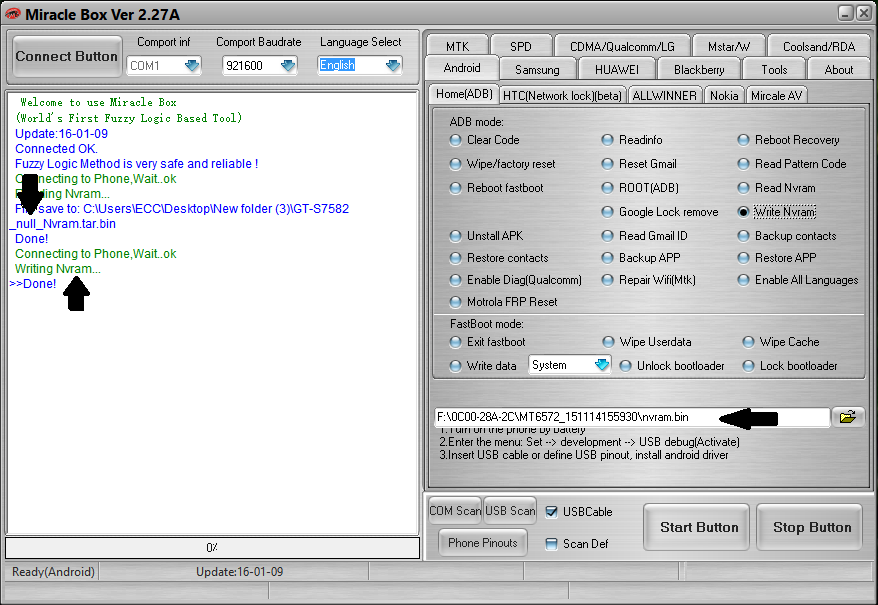This screenshot has height=605, width=878.
Task: Click the nvram.bin file path field
Action: coord(632,417)
